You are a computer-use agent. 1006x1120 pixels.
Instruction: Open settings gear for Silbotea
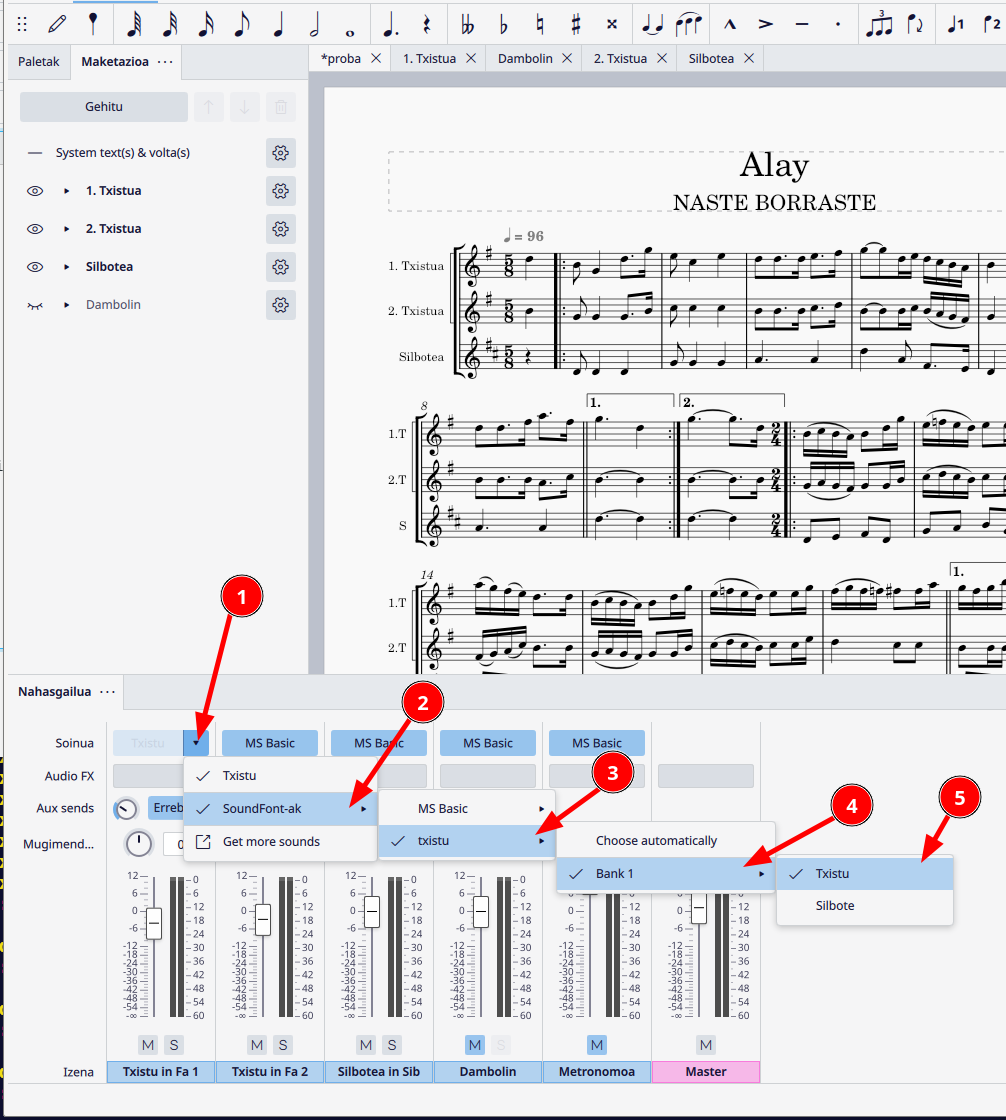[281, 267]
